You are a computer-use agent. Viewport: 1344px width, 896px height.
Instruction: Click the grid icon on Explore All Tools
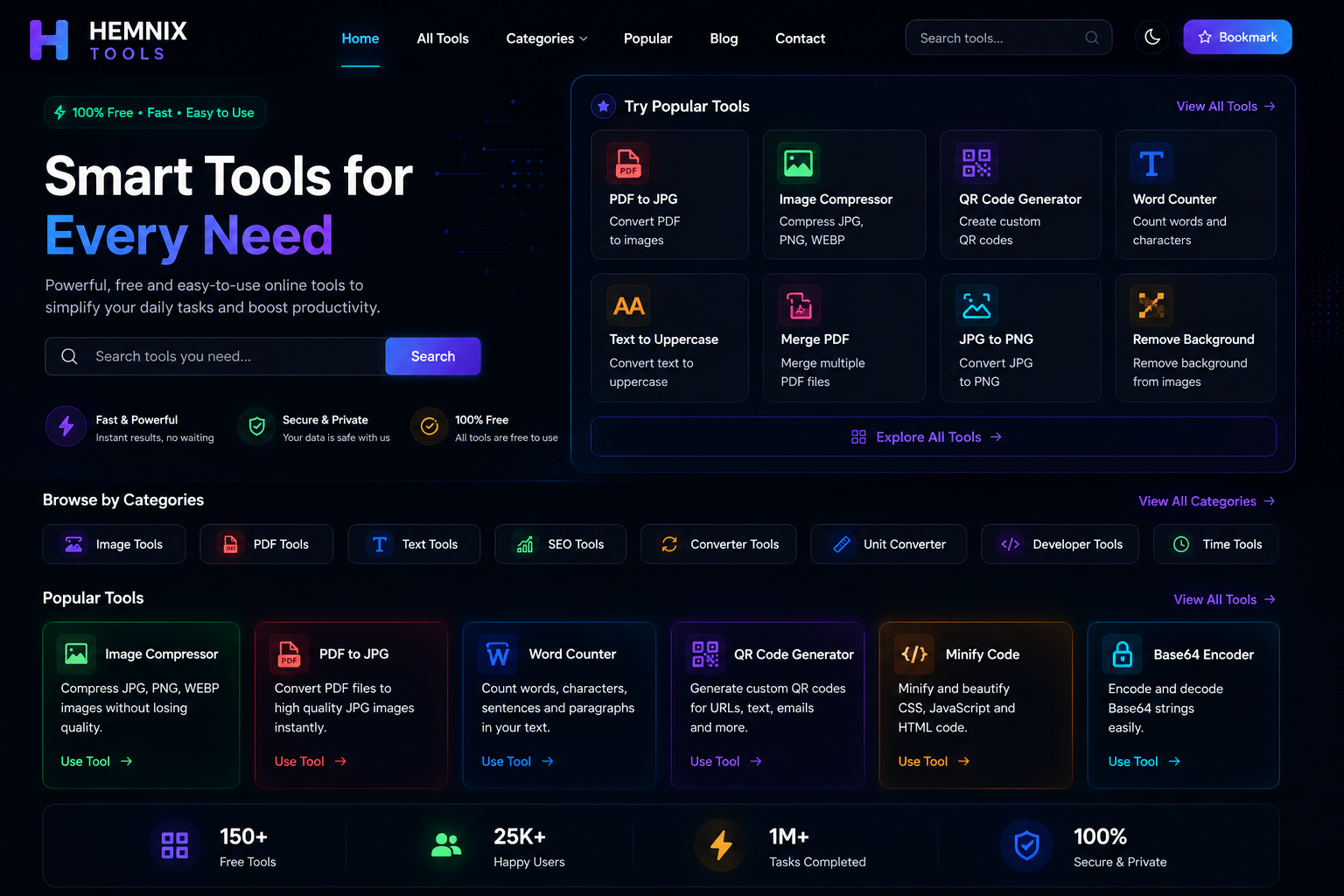pos(858,437)
